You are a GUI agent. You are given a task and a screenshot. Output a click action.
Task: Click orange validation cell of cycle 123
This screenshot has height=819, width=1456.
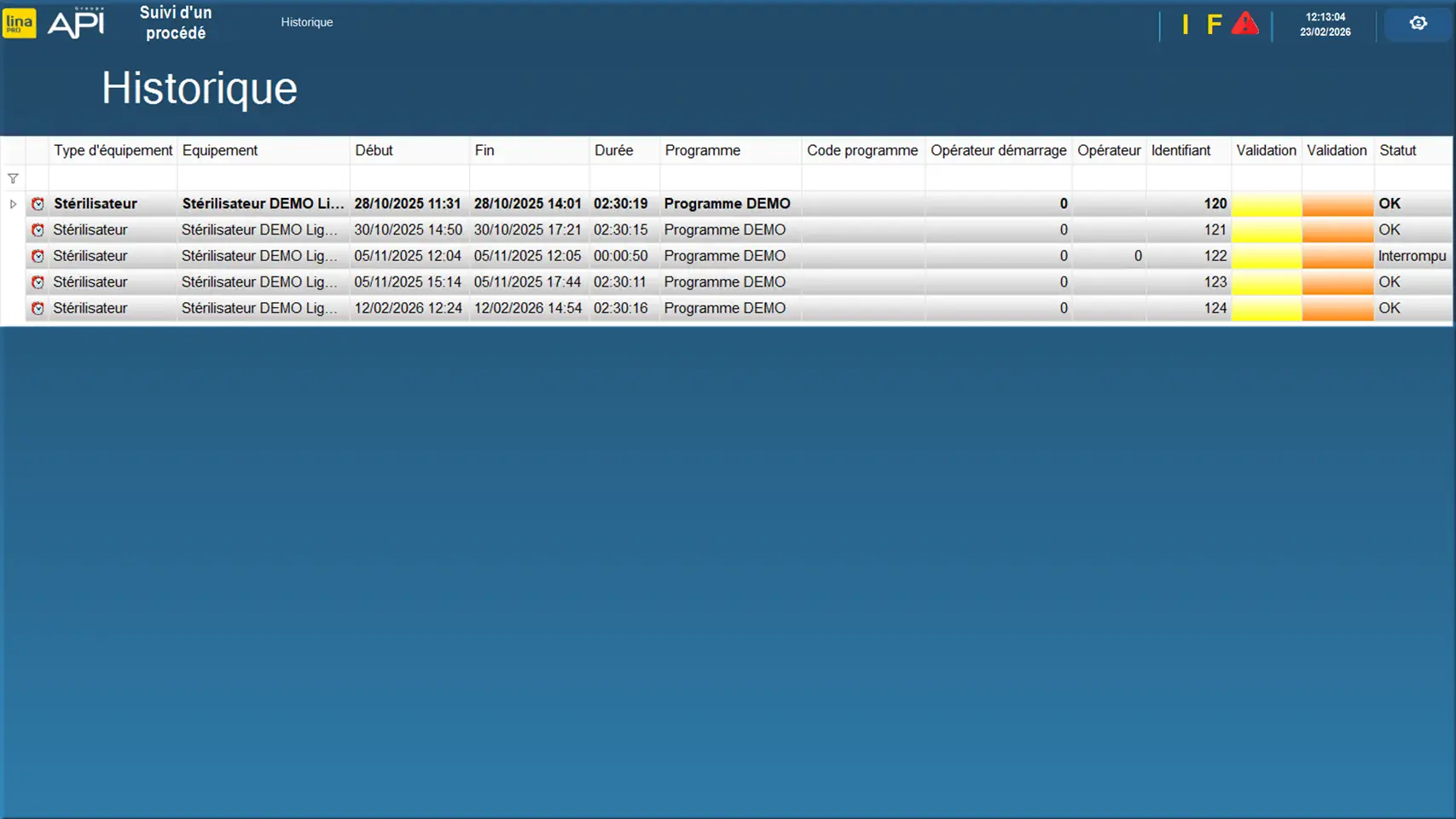click(1337, 282)
